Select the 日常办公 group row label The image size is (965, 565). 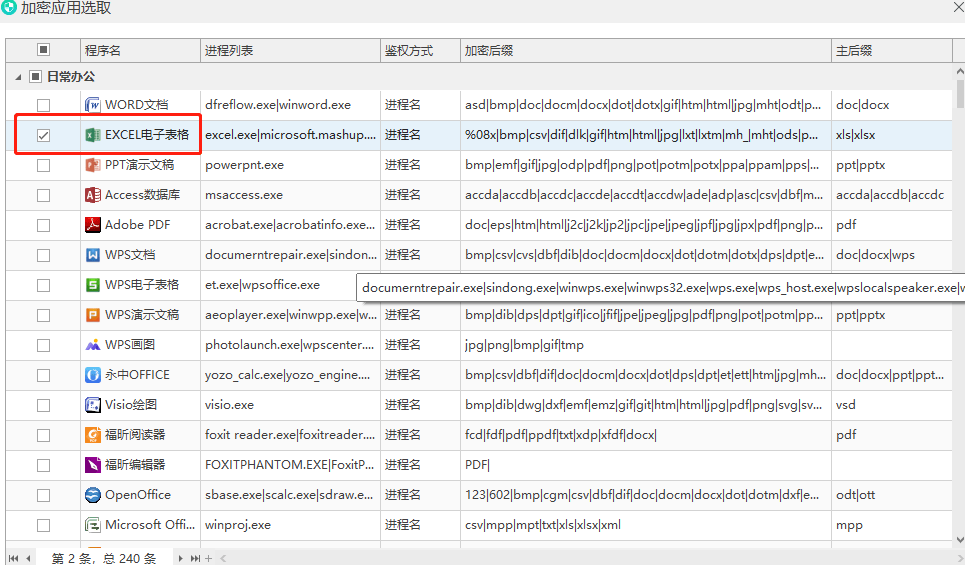coord(71,77)
